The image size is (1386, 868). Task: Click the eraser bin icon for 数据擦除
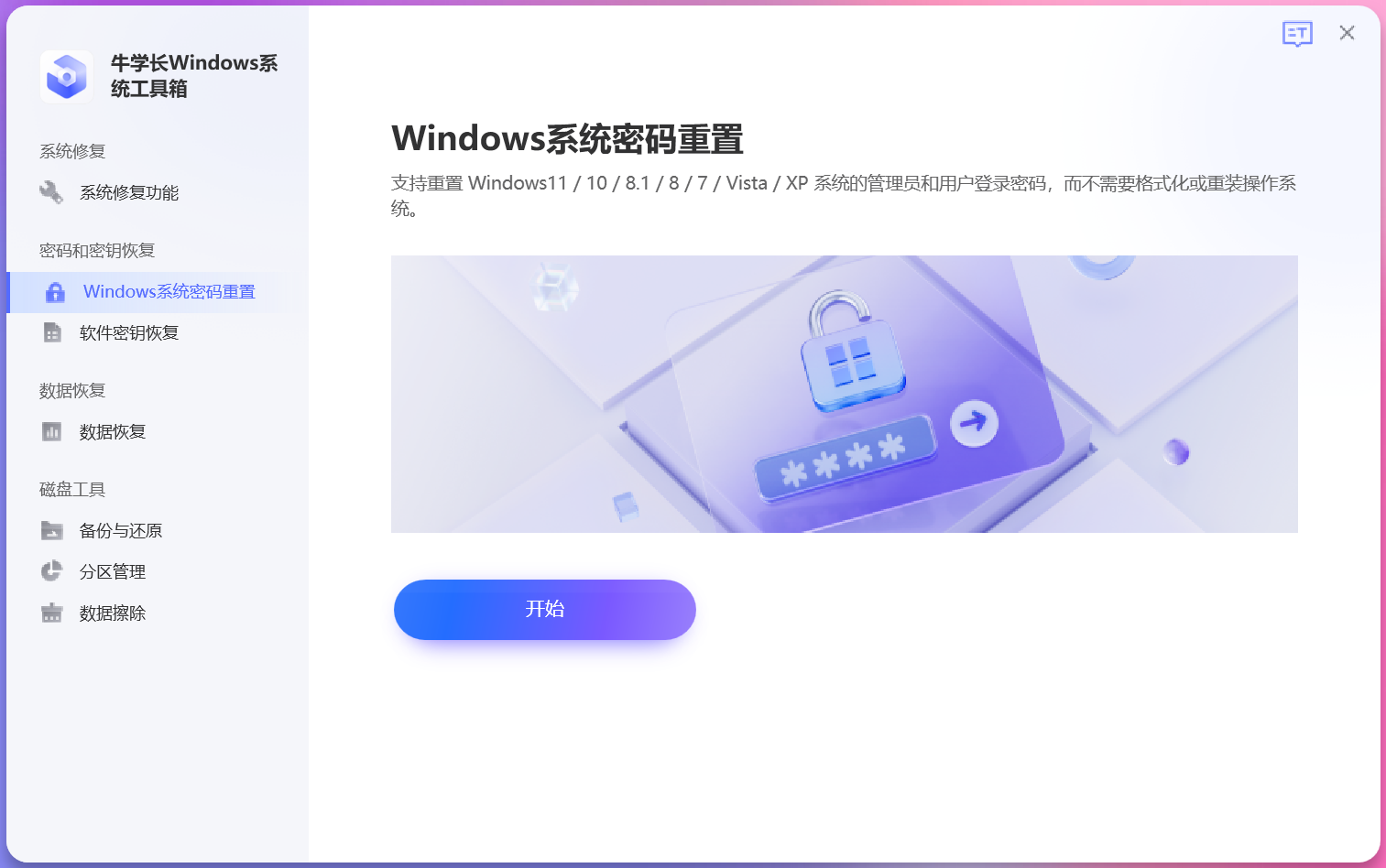coord(52,613)
